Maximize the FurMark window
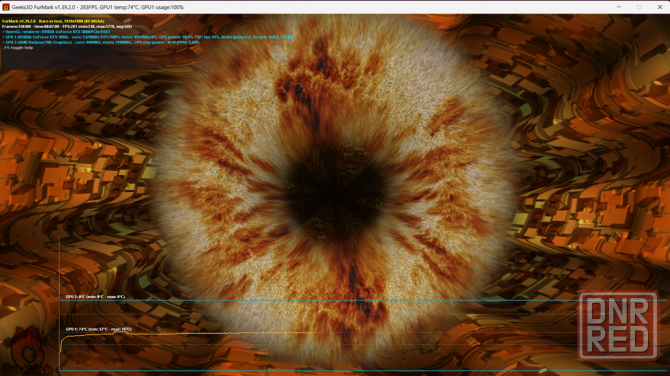This screenshot has width=670, height=376. pos(639,7)
